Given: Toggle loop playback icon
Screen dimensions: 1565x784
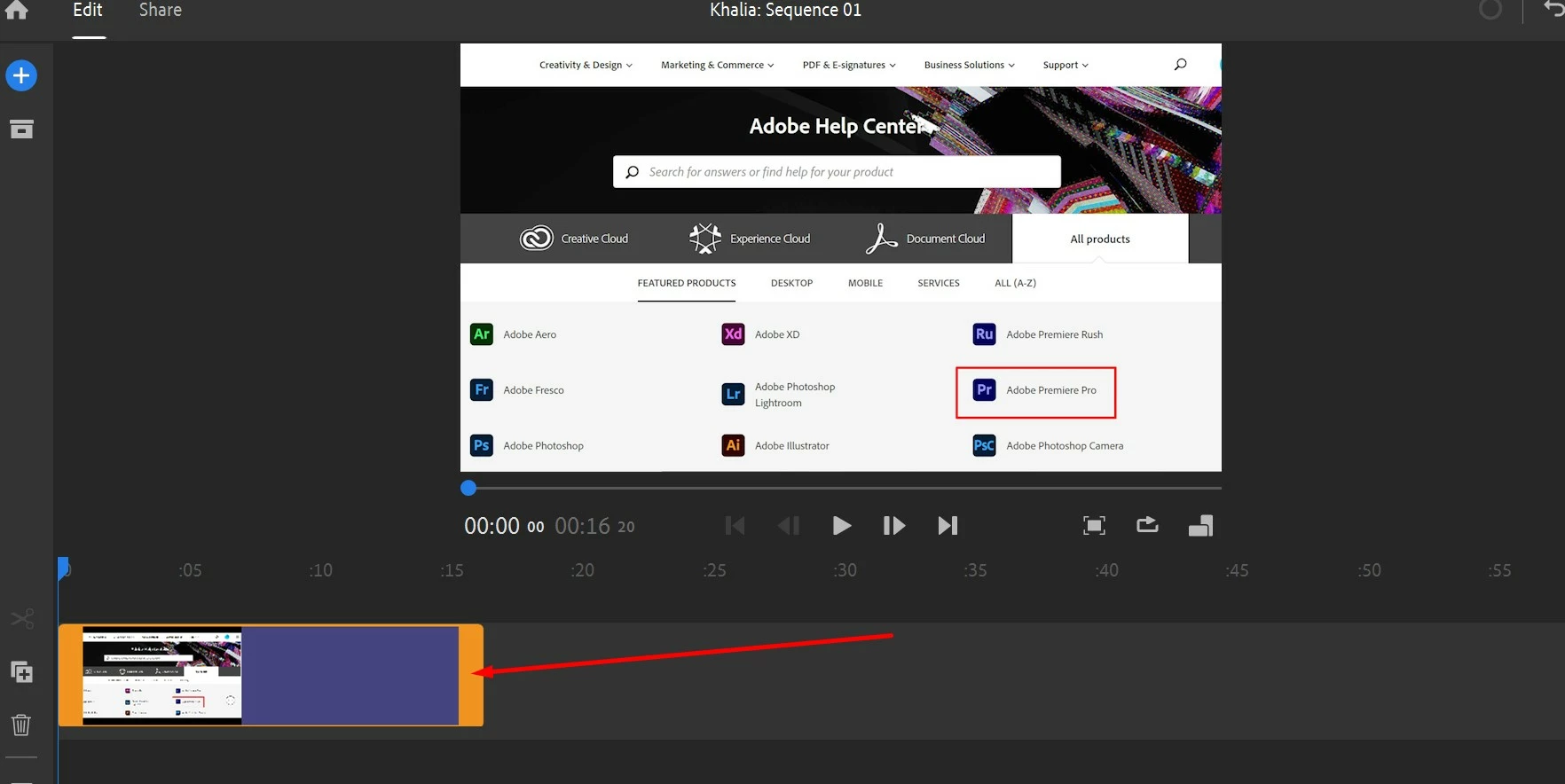Looking at the screenshot, I should (x=1147, y=525).
